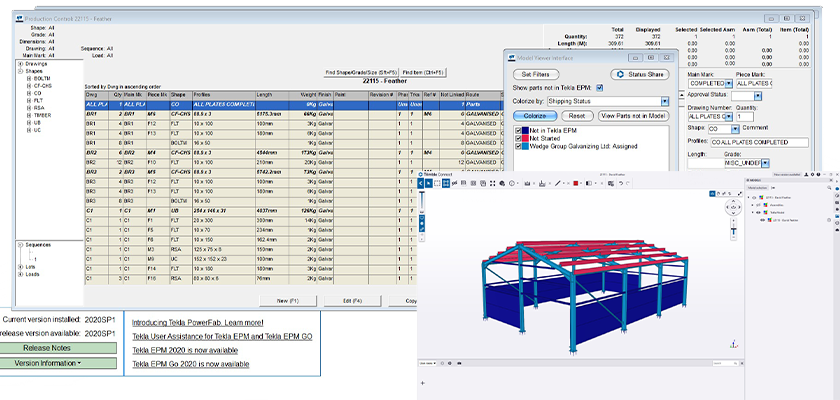Expand the Lots tree node
This screenshot has width=840, height=400.
20,266
